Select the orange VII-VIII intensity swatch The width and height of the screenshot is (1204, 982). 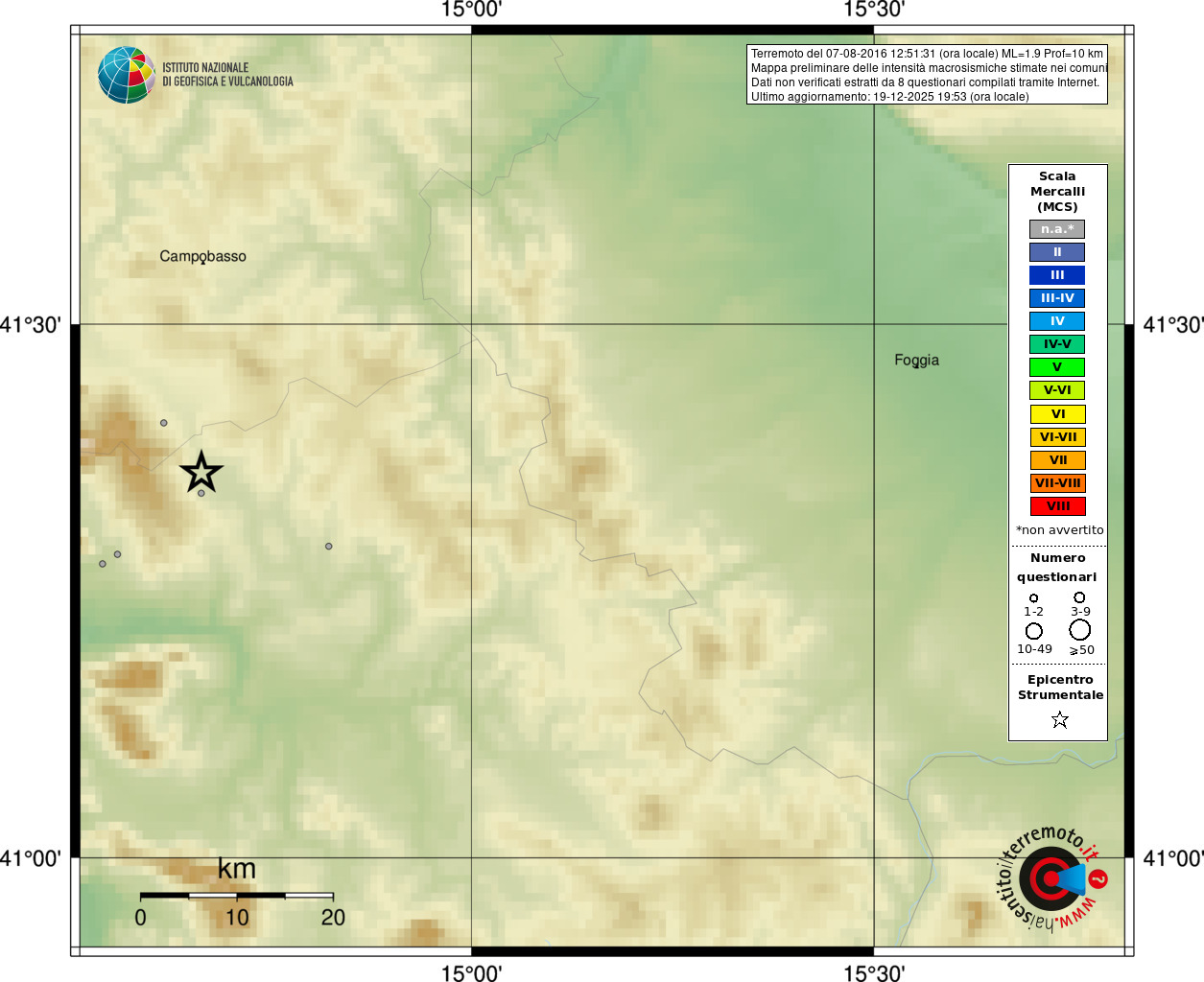[1058, 483]
